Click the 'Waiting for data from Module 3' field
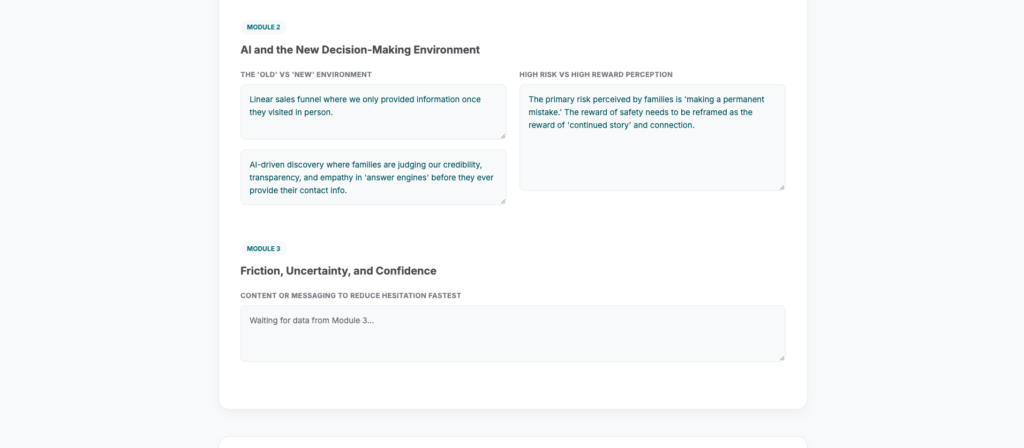Image resolution: width=1024 pixels, height=448 pixels. [513, 333]
